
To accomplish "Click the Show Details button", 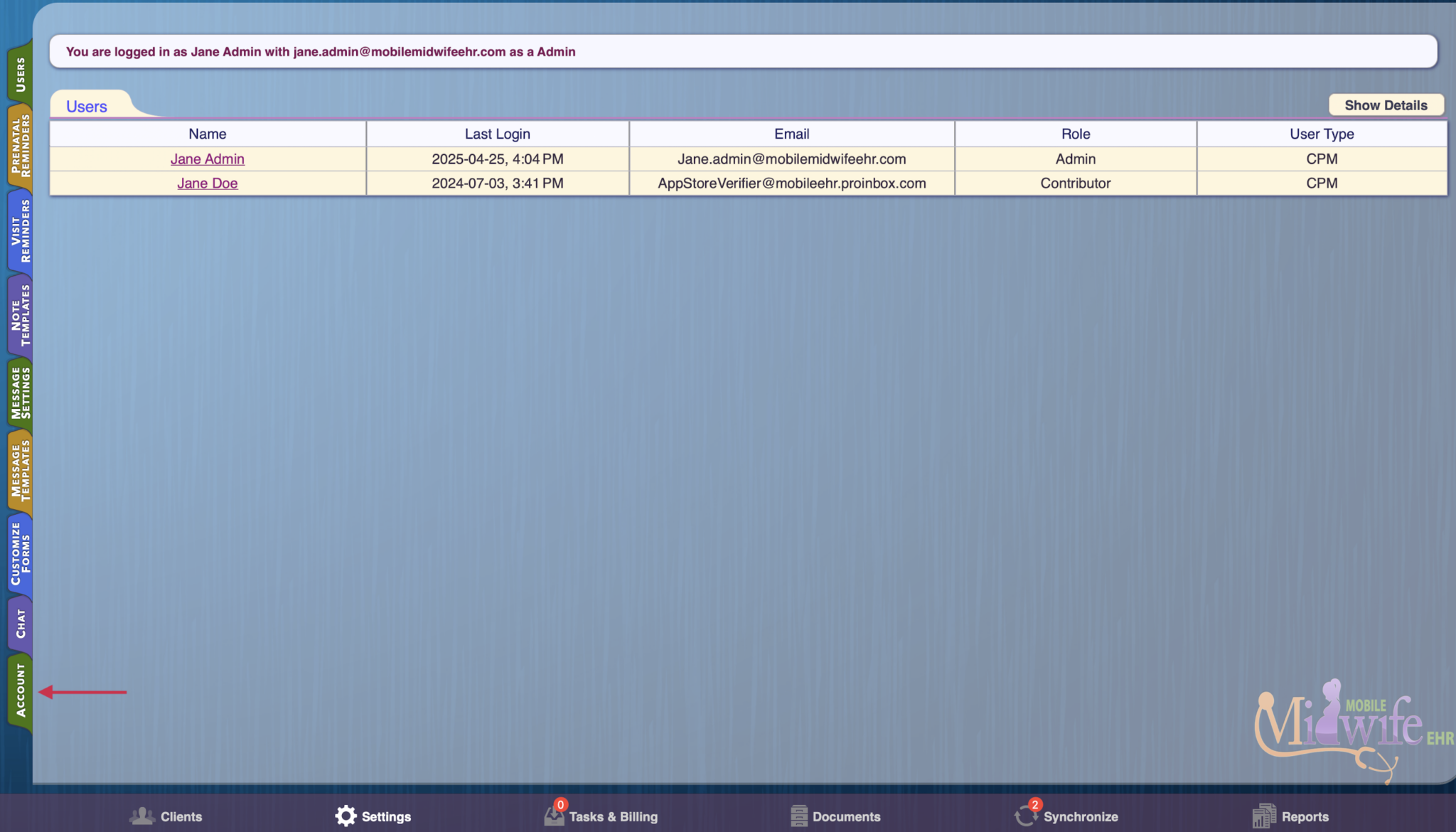I will (x=1386, y=105).
